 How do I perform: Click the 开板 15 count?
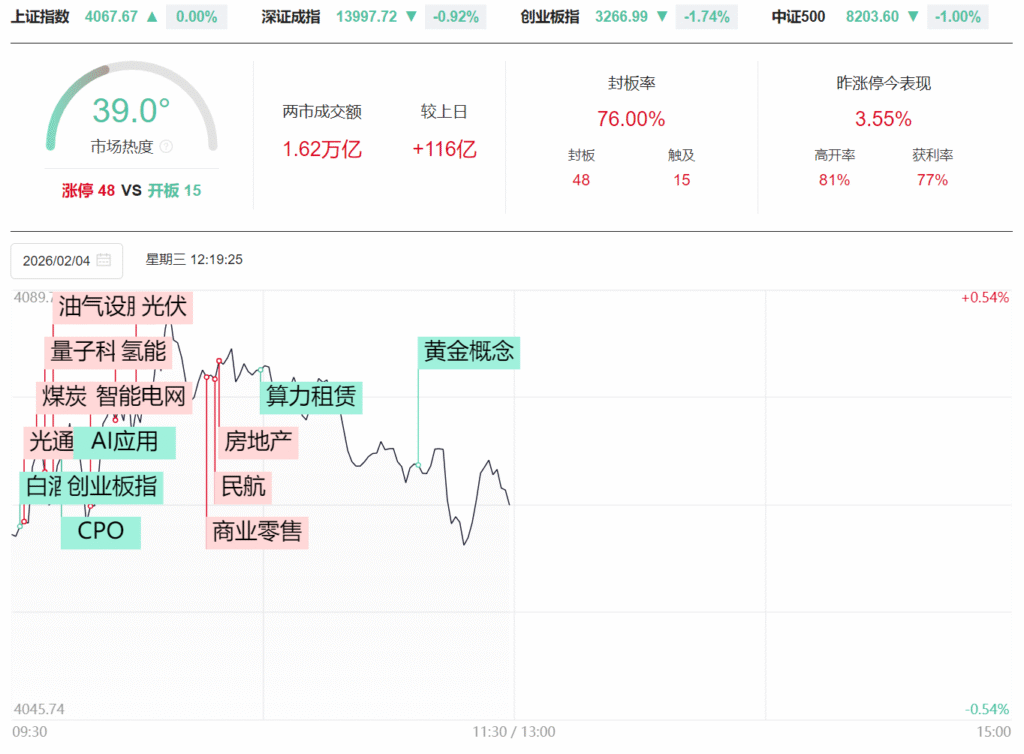tap(174, 190)
